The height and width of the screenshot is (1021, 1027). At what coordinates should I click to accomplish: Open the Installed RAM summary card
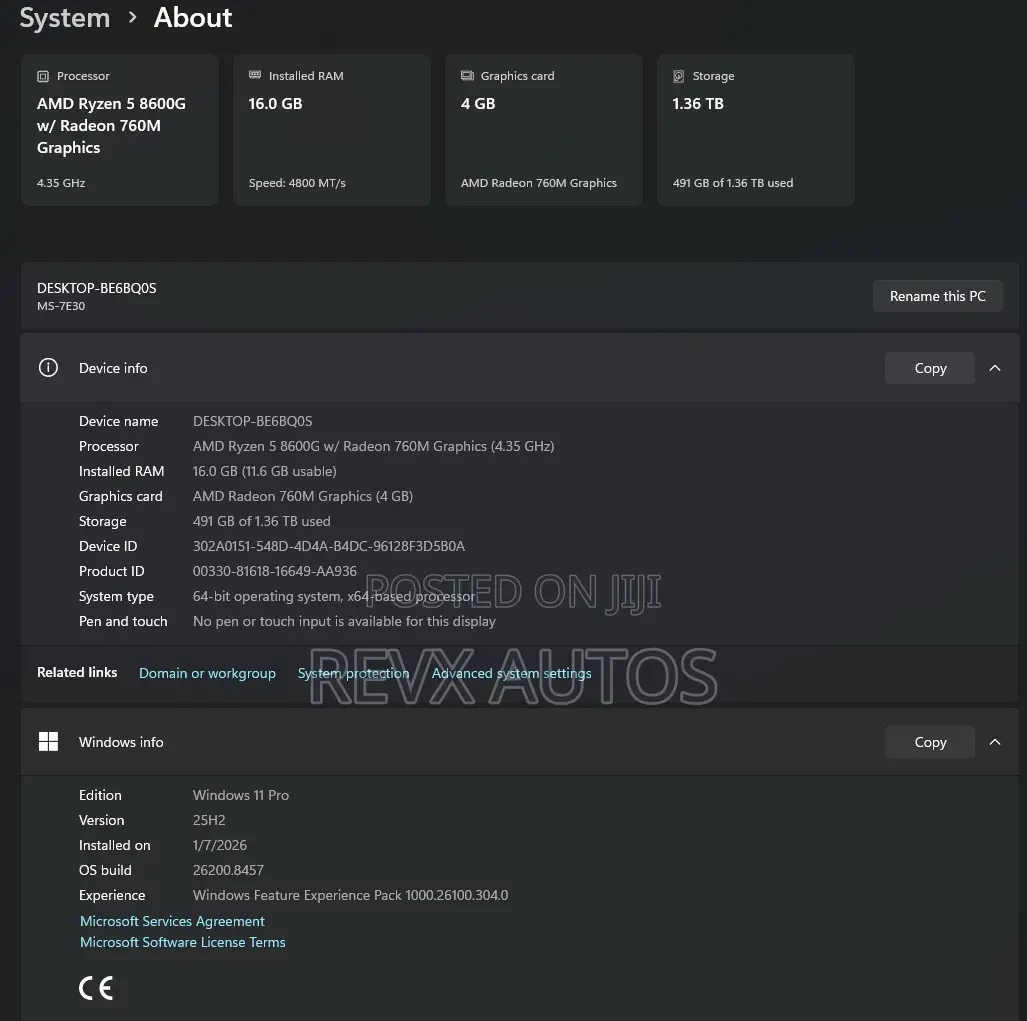point(332,130)
